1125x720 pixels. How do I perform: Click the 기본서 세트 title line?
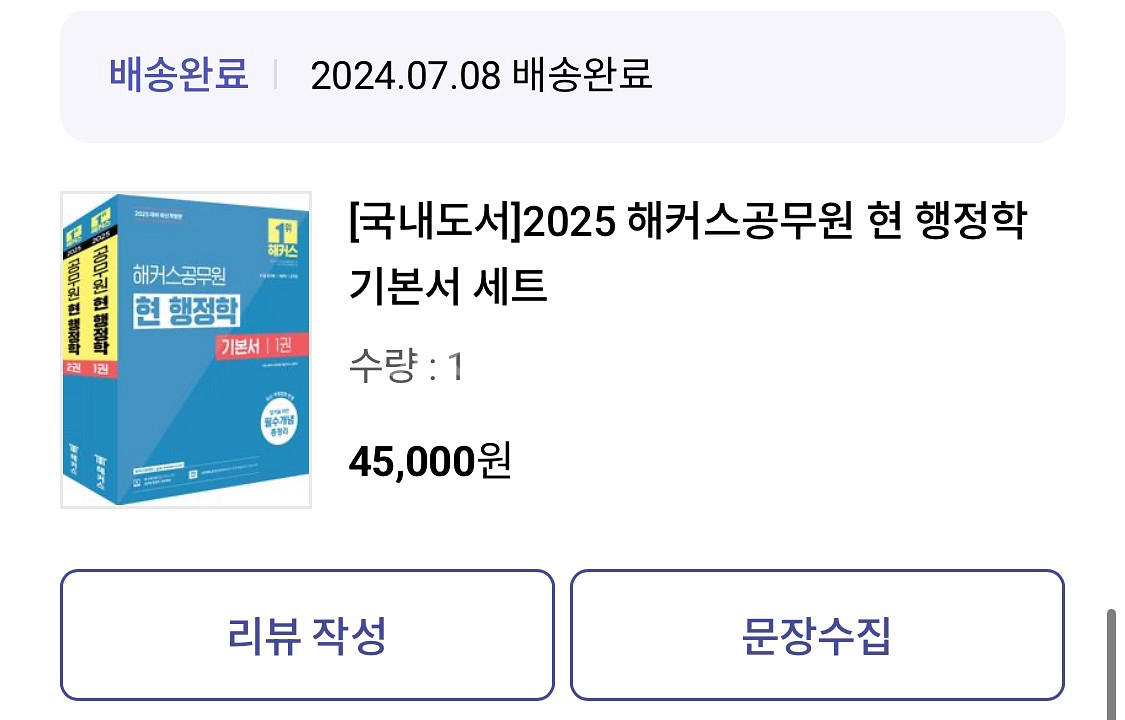(x=448, y=285)
